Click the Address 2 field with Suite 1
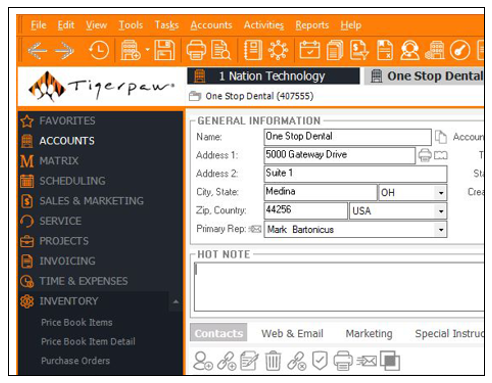 355,174
